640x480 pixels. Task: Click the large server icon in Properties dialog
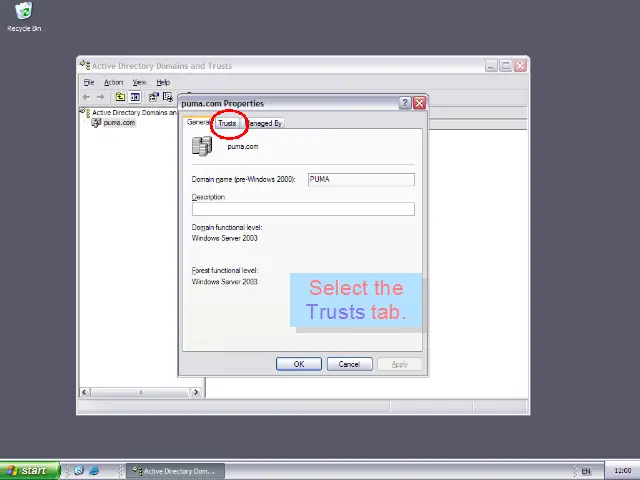202,146
